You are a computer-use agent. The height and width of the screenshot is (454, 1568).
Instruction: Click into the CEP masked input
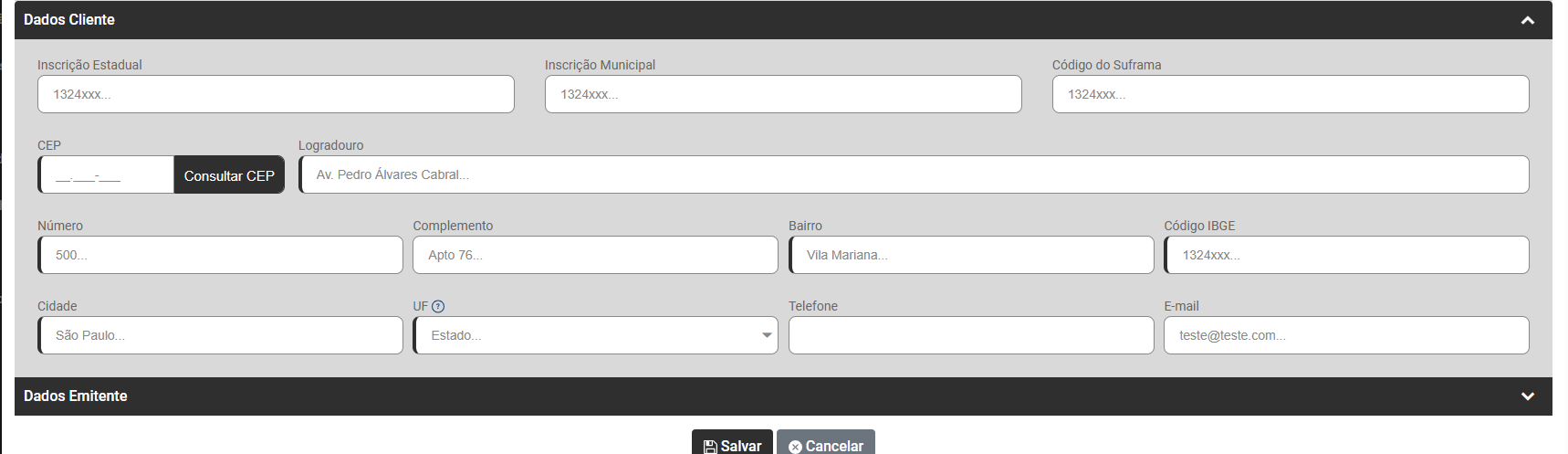tap(107, 174)
